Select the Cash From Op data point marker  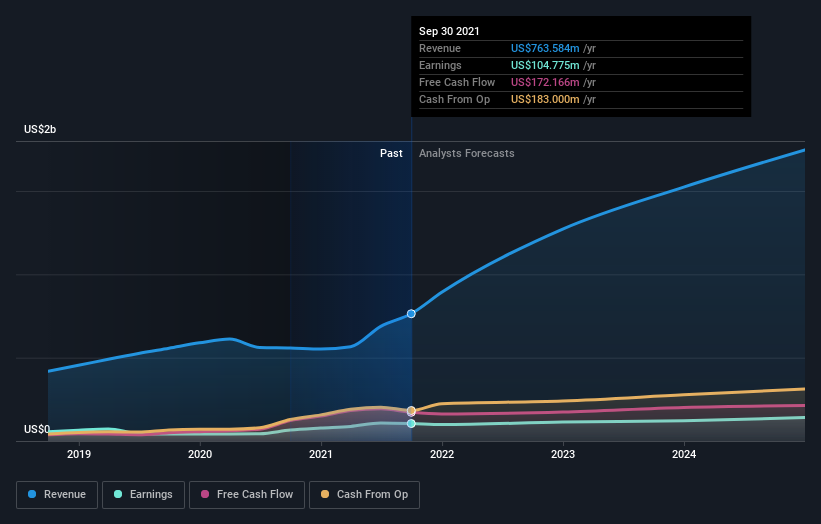pos(411,410)
